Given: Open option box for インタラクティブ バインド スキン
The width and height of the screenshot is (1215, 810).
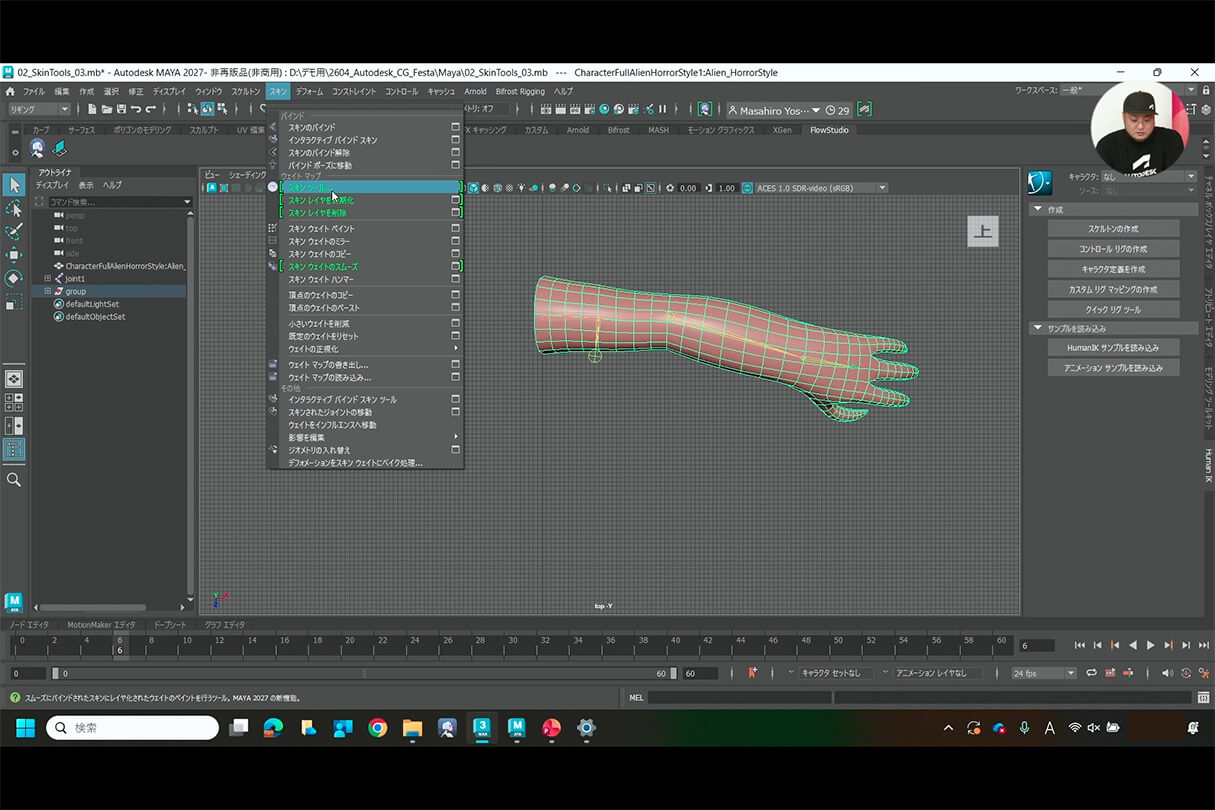Looking at the screenshot, I should coord(455,140).
